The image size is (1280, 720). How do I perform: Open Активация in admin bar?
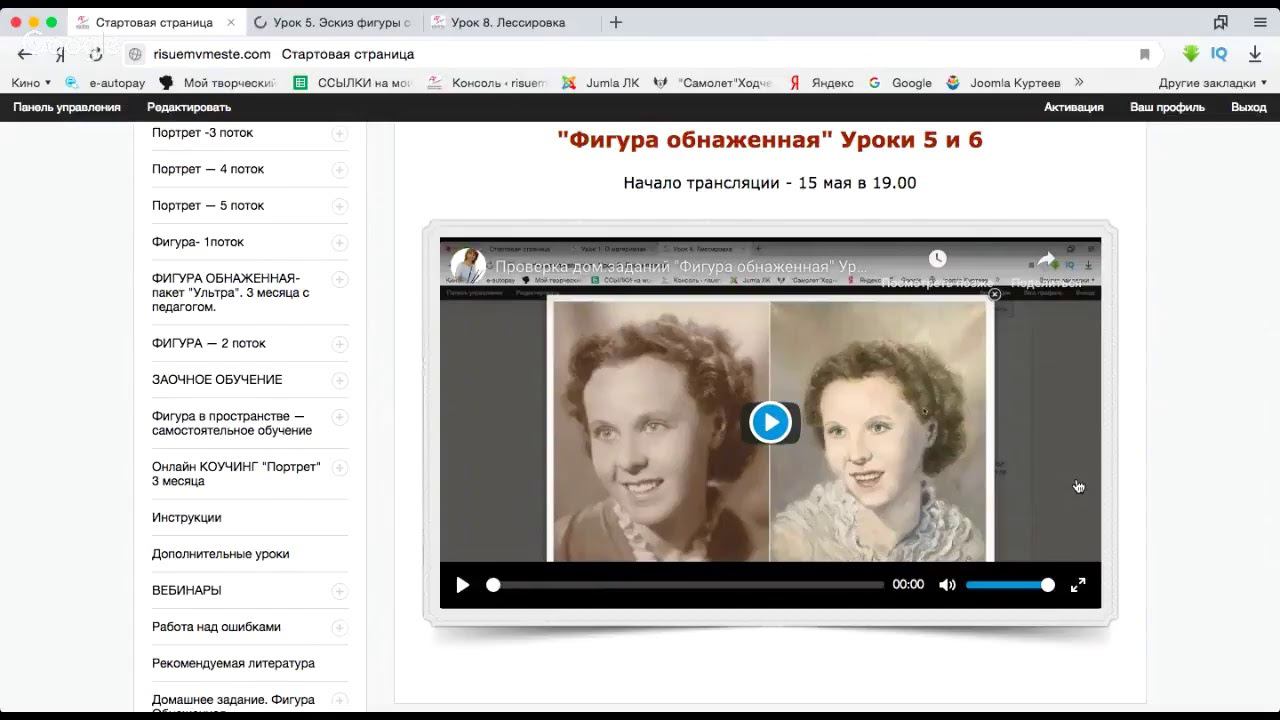click(x=1074, y=107)
